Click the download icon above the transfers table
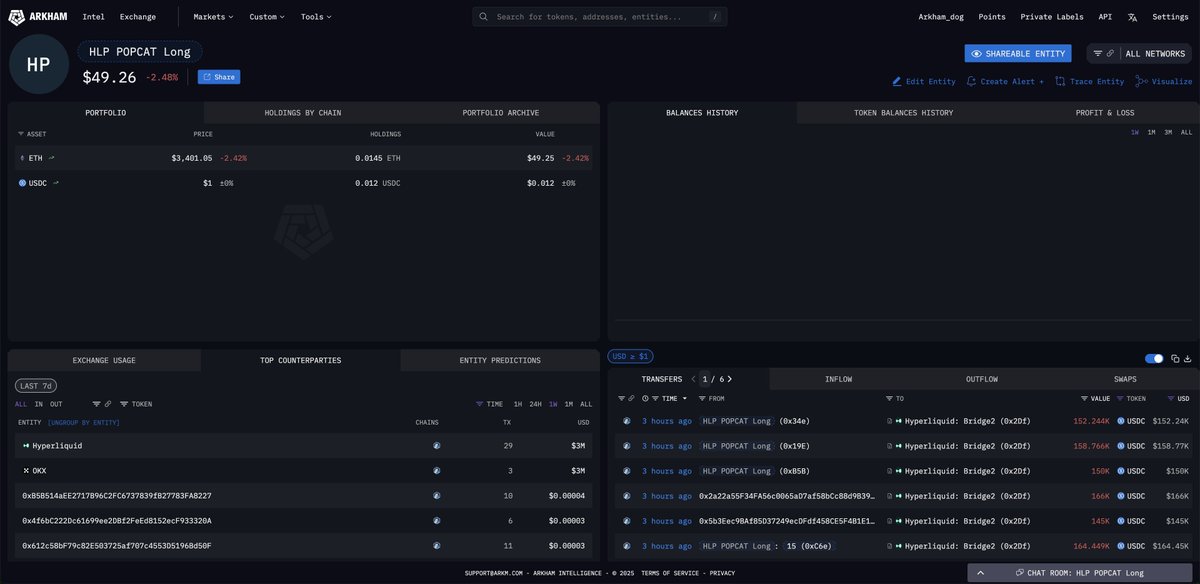The image size is (1200, 584). pos(1188,358)
